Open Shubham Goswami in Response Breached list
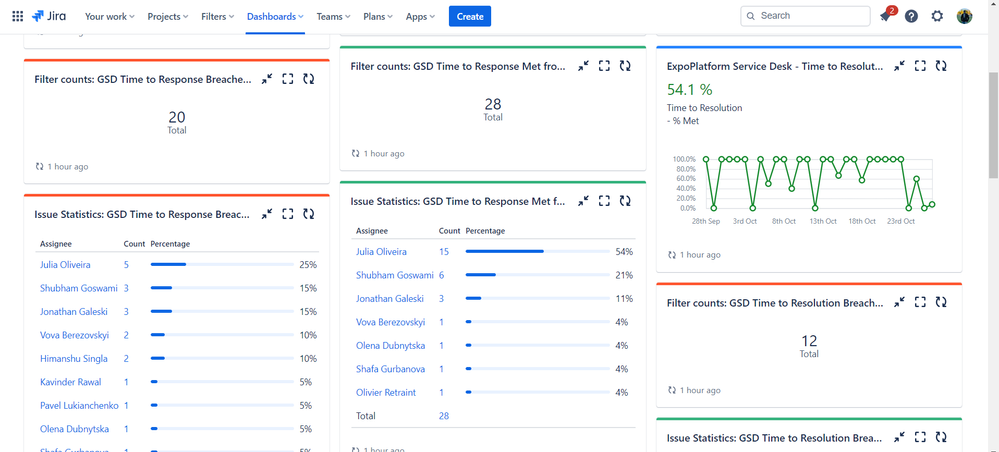 [79, 288]
